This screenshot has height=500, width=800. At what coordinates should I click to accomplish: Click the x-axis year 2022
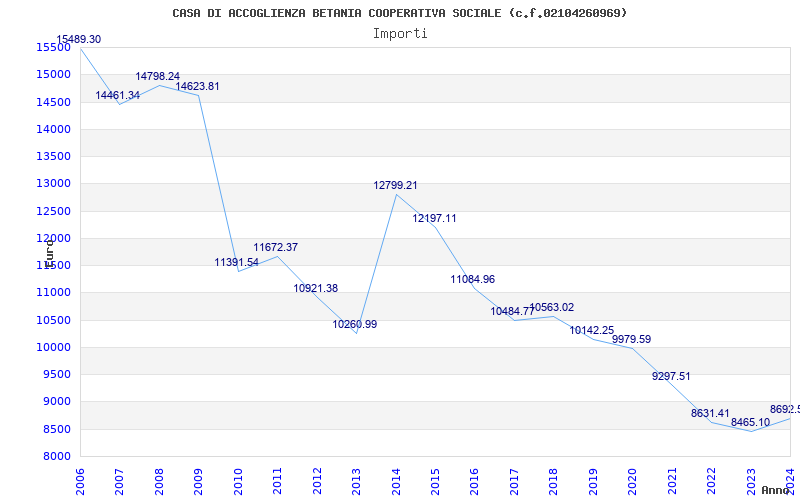(x=712, y=481)
